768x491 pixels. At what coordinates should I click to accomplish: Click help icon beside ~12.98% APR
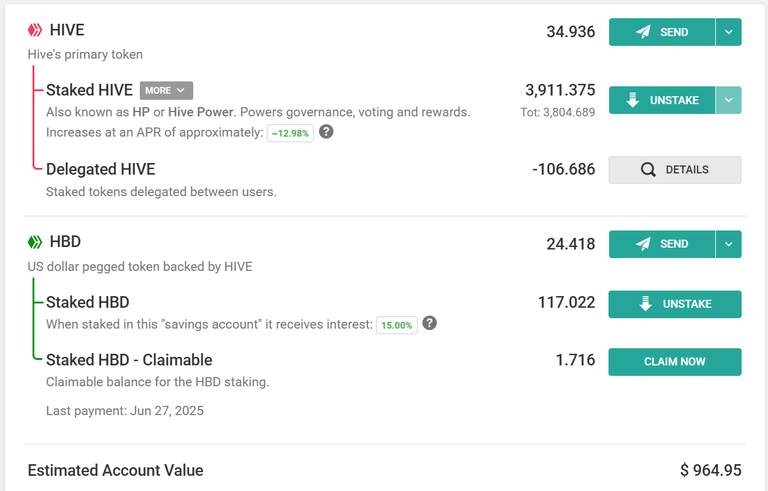click(x=326, y=132)
